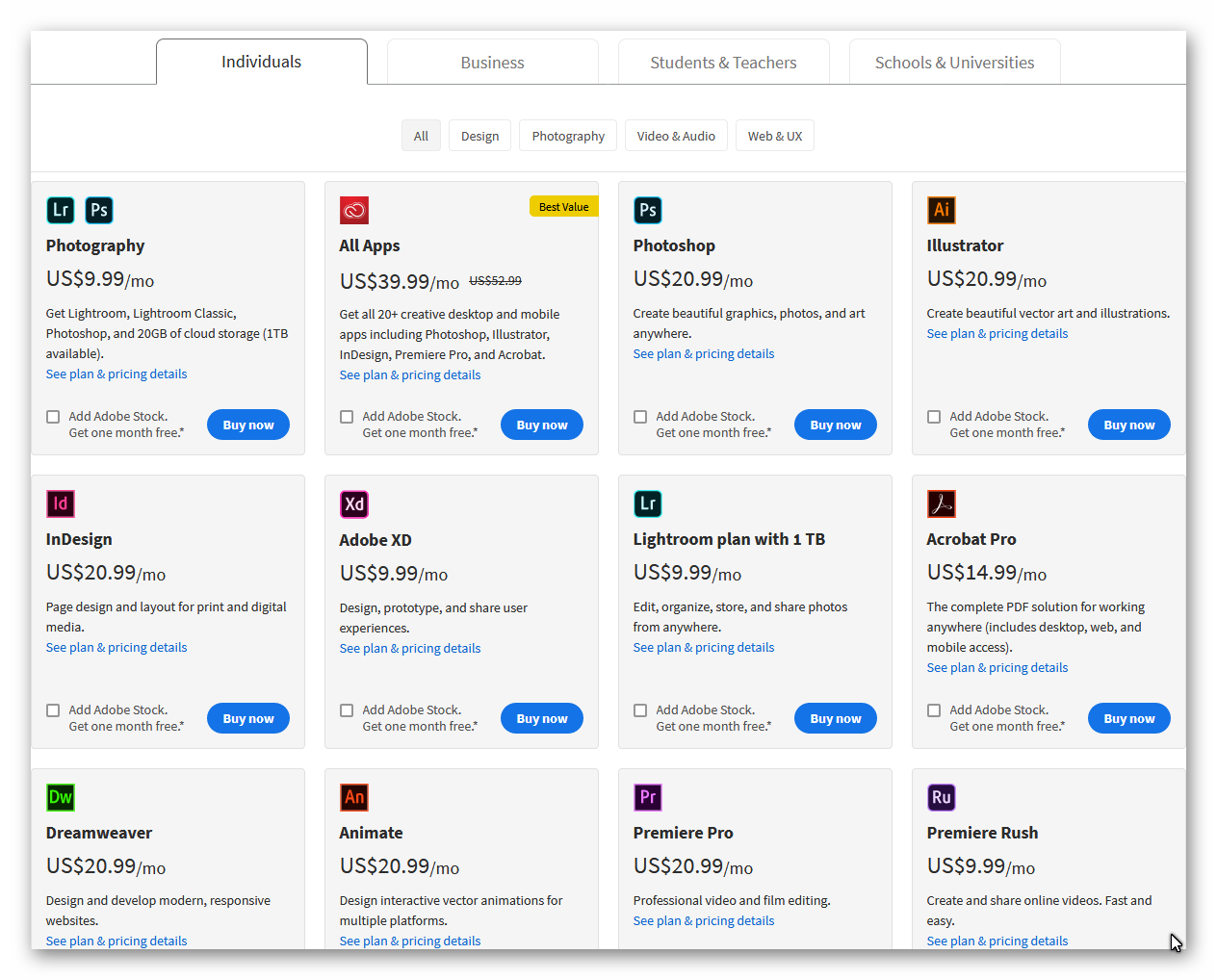Click the Animate An icon

(354, 797)
